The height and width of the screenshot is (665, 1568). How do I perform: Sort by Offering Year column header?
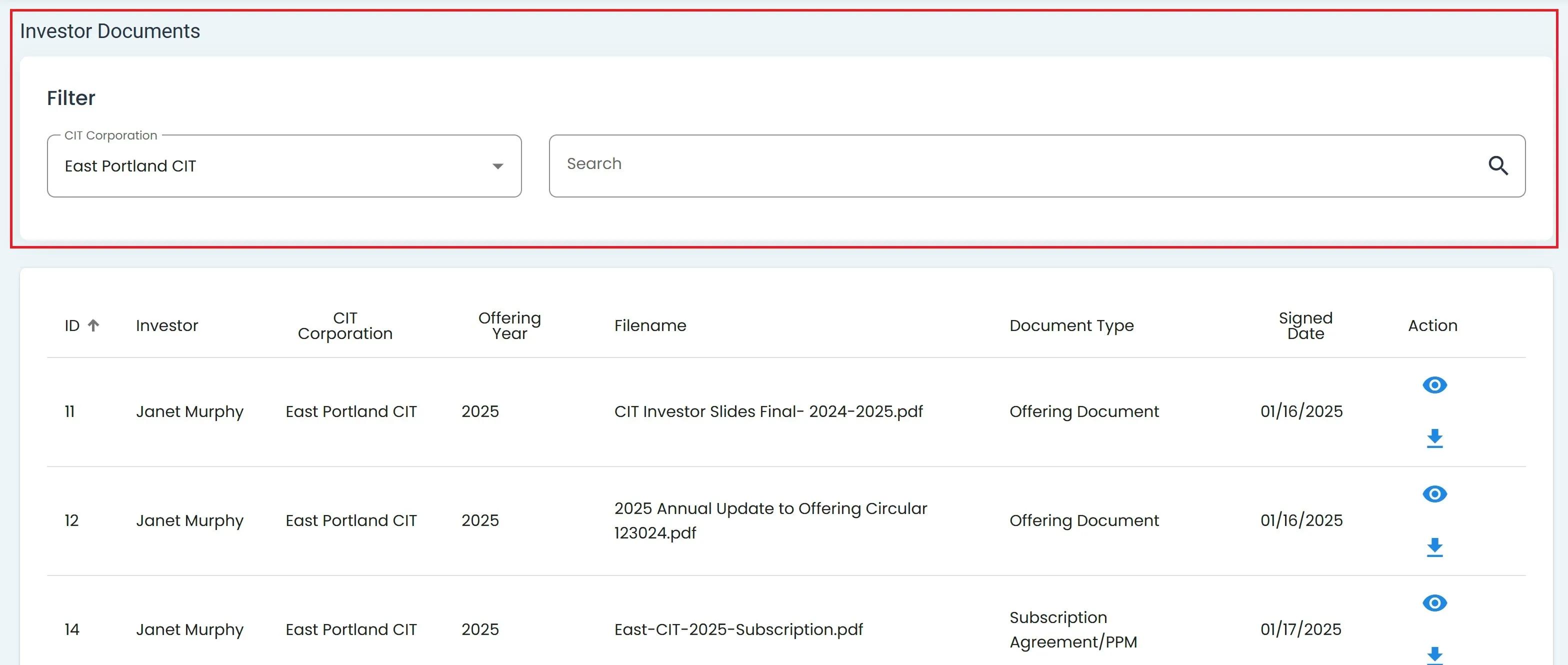click(509, 326)
